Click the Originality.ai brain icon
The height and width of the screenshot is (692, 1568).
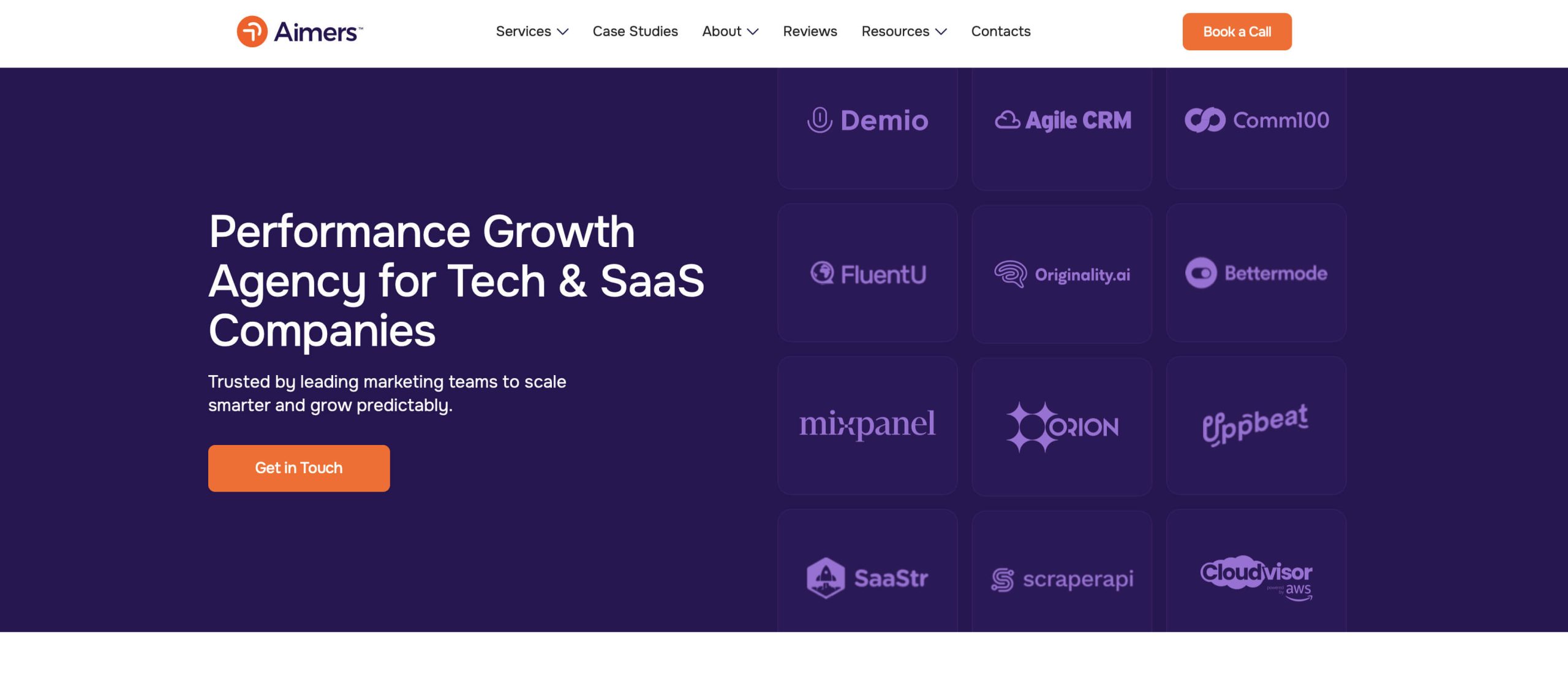pos(1010,274)
